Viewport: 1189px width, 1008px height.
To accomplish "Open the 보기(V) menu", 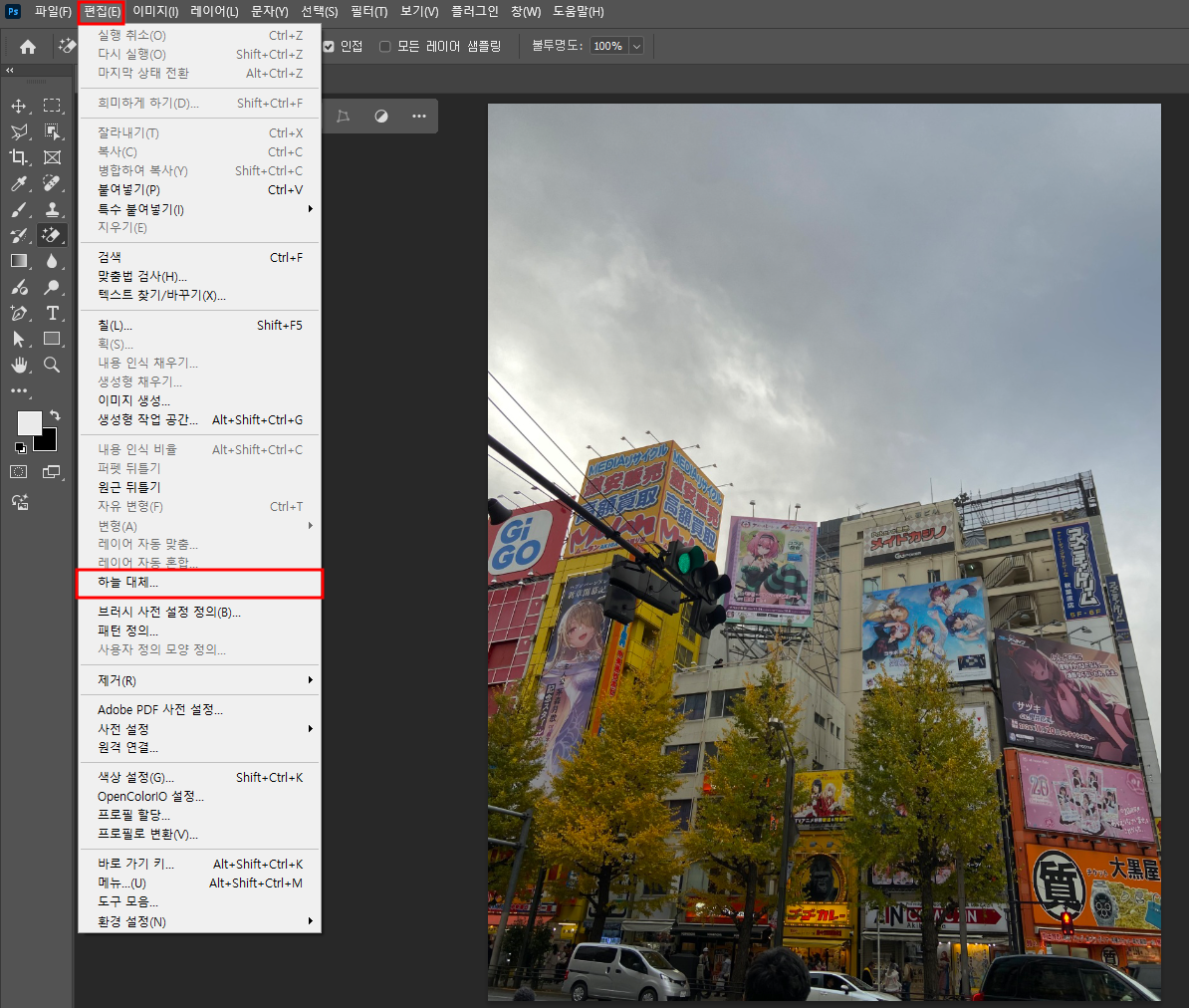I will click(419, 11).
